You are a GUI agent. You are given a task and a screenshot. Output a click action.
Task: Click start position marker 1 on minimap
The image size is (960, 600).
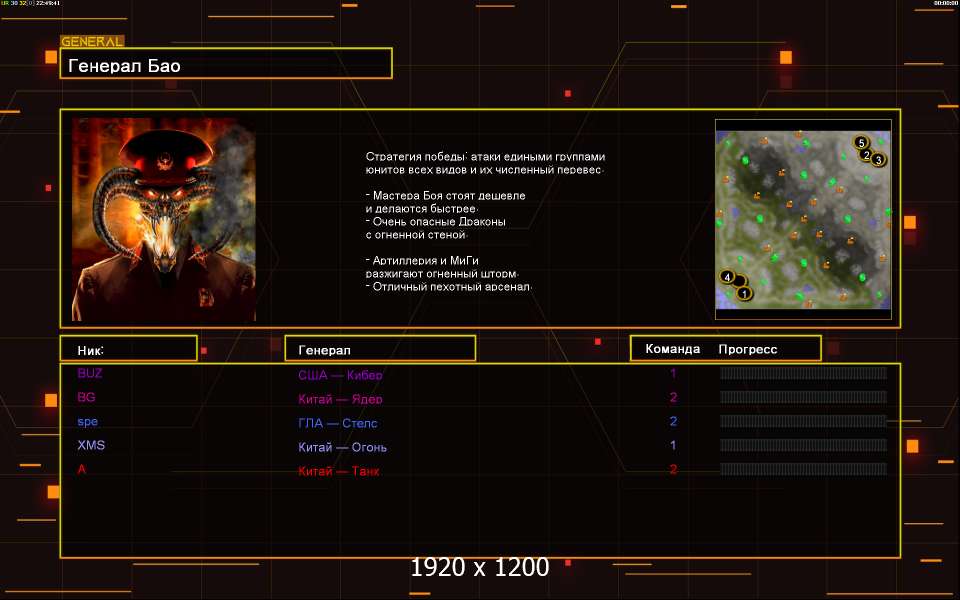click(744, 294)
